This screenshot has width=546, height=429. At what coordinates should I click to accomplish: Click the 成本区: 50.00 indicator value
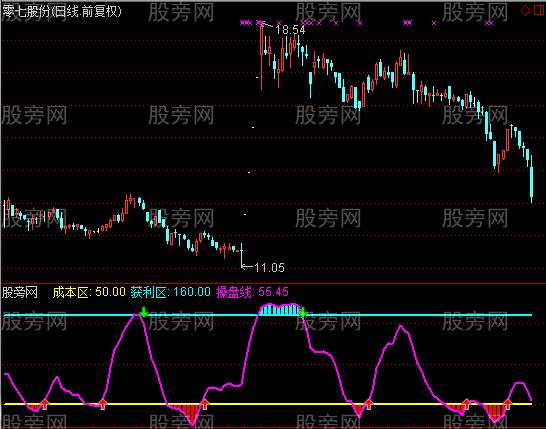(89, 292)
